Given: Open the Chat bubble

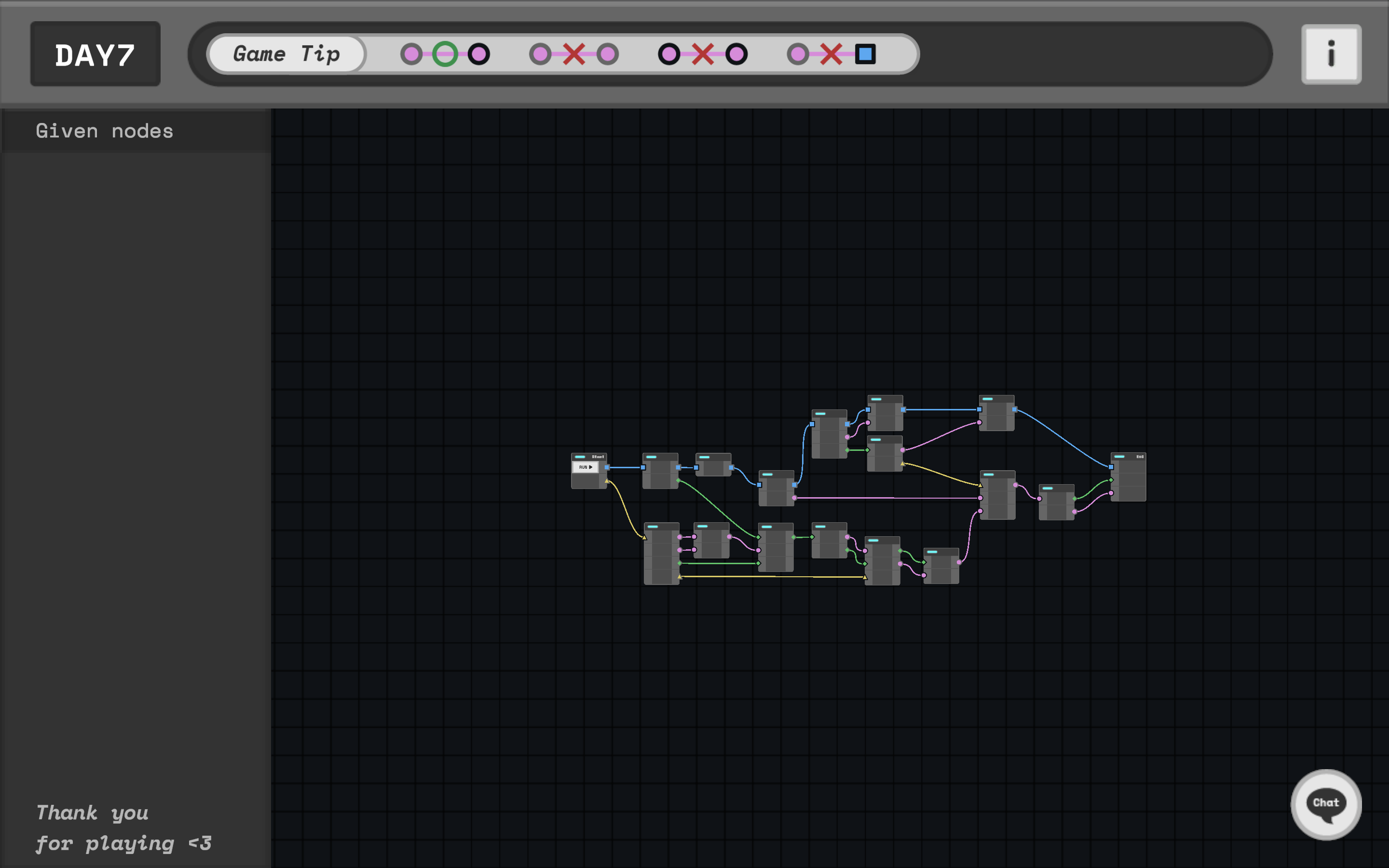Looking at the screenshot, I should coord(1325,804).
